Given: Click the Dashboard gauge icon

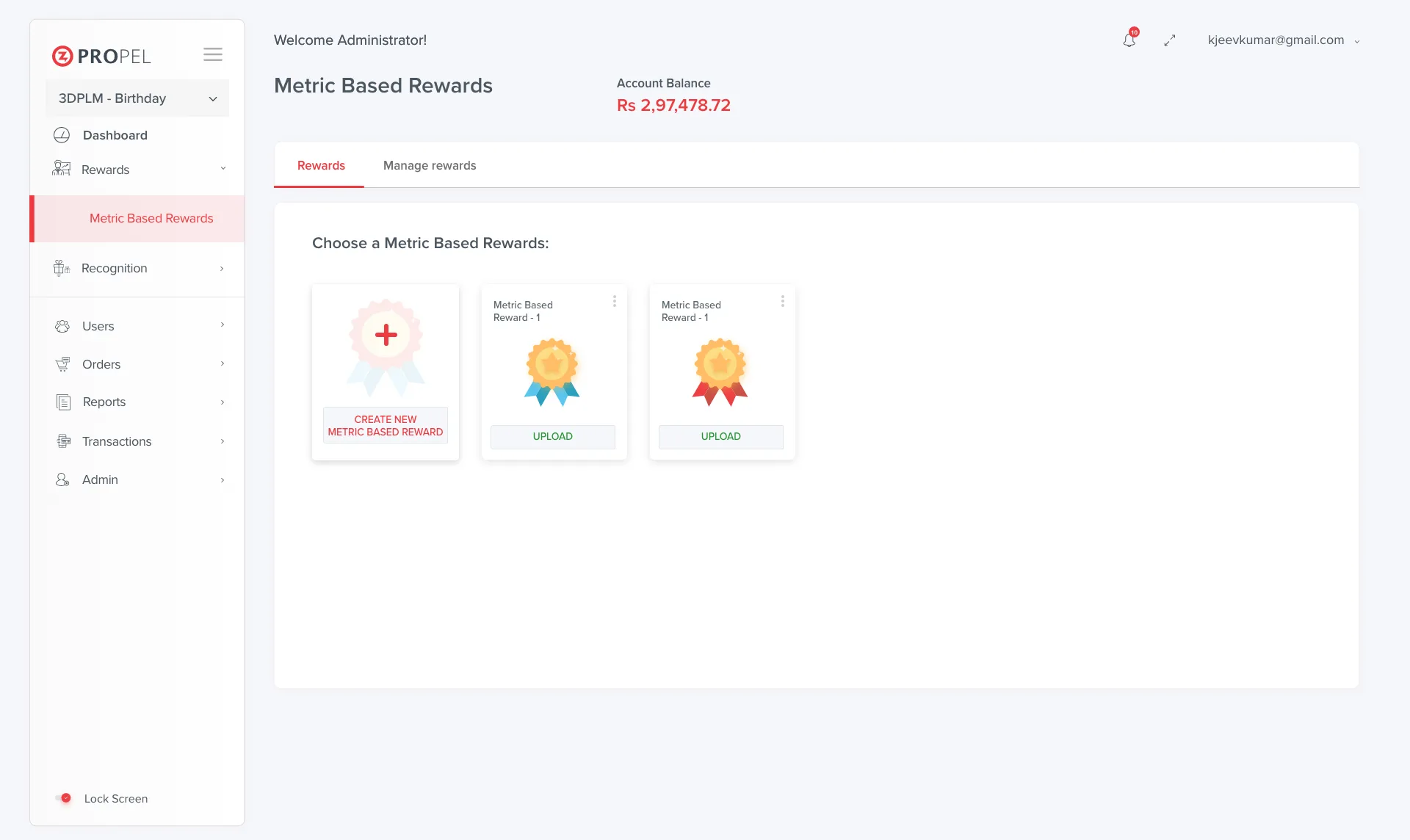Looking at the screenshot, I should (x=62, y=135).
